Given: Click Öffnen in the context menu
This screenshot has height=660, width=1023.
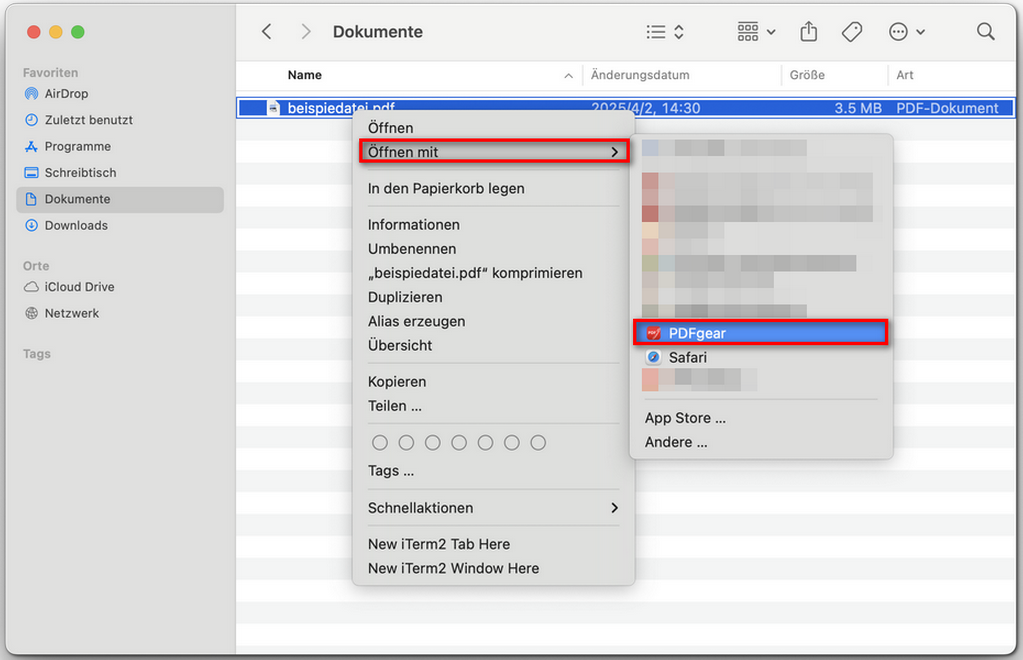Looking at the screenshot, I should coord(389,128).
